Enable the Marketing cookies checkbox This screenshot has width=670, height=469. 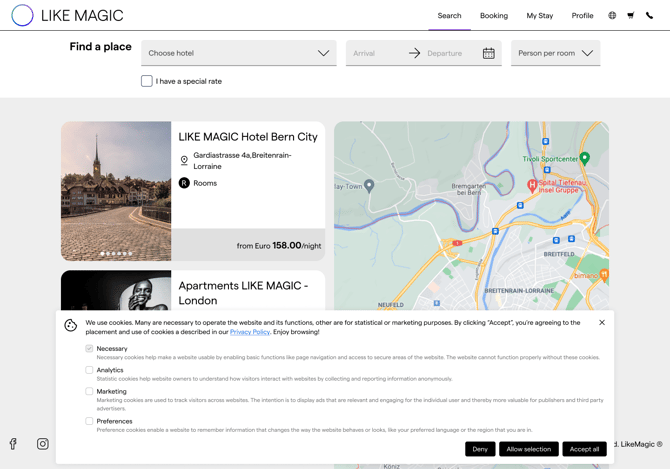89,391
